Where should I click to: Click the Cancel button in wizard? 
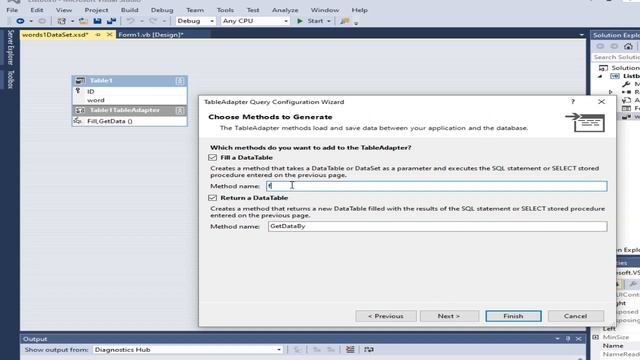[576, 316]
